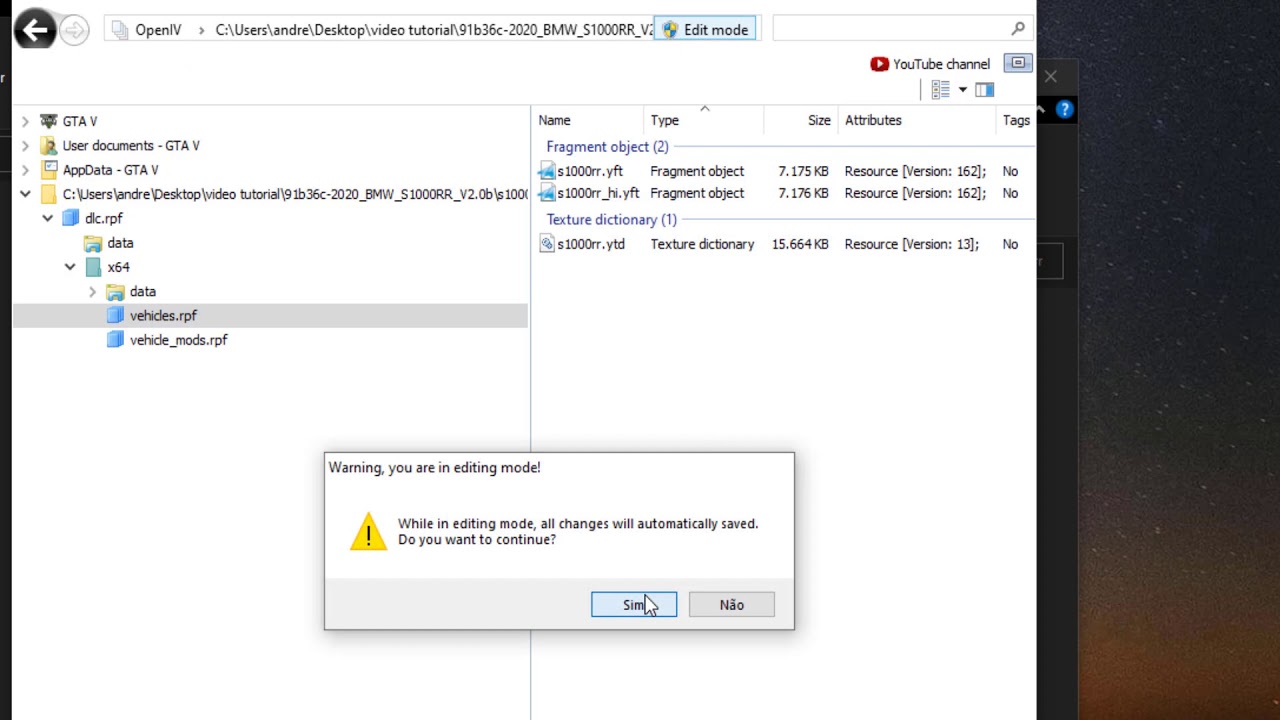The image size is (1280, 720).
Task: Select the s1000rr_hi.yft file
Action: 598,193
